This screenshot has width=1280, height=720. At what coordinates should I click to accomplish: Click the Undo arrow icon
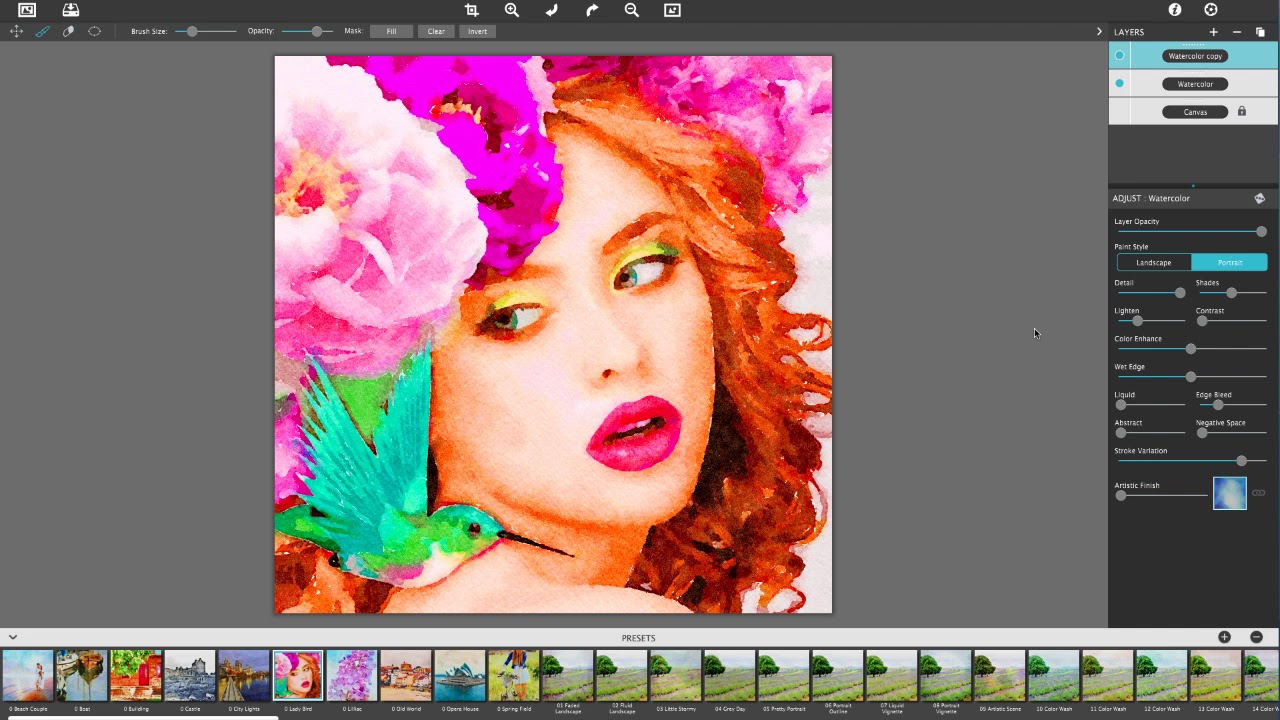coord(551,10)
